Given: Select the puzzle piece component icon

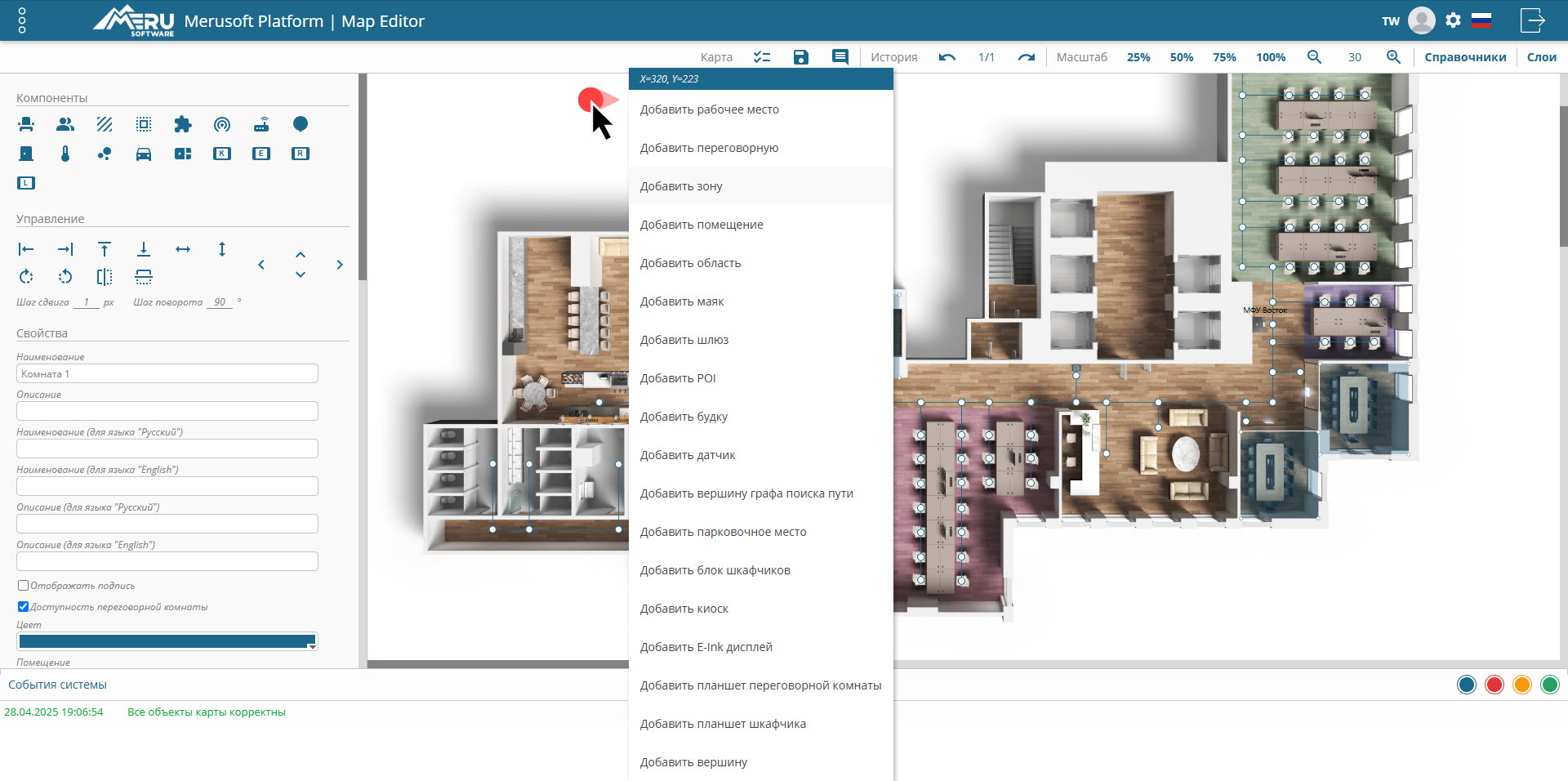Looking at the screenshot, I should point(183,124).
